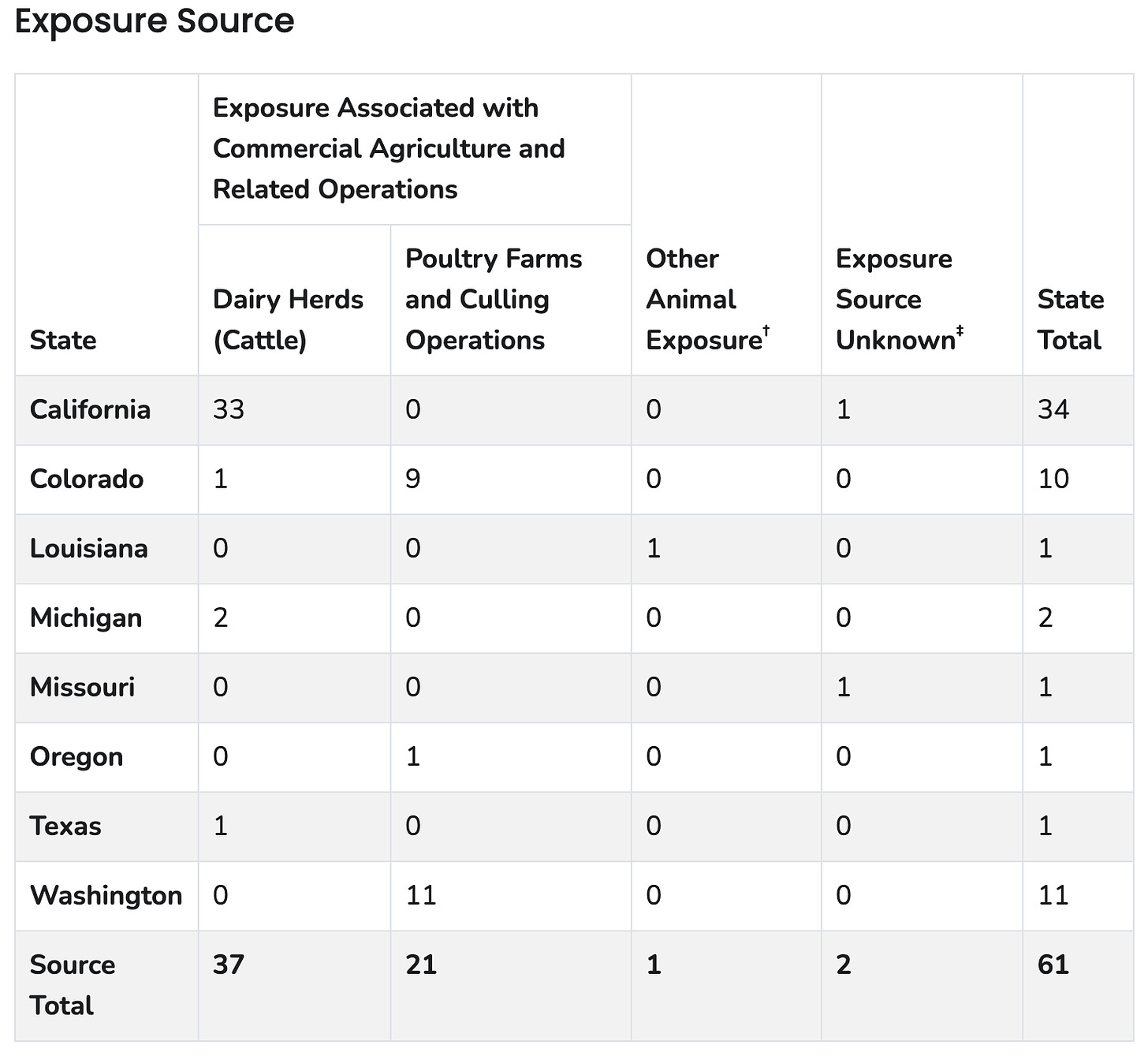Click the Dairy Herds (Cattle) column header
The width and height of the screenshot is (1148, 1056).
tap(288, 319)
